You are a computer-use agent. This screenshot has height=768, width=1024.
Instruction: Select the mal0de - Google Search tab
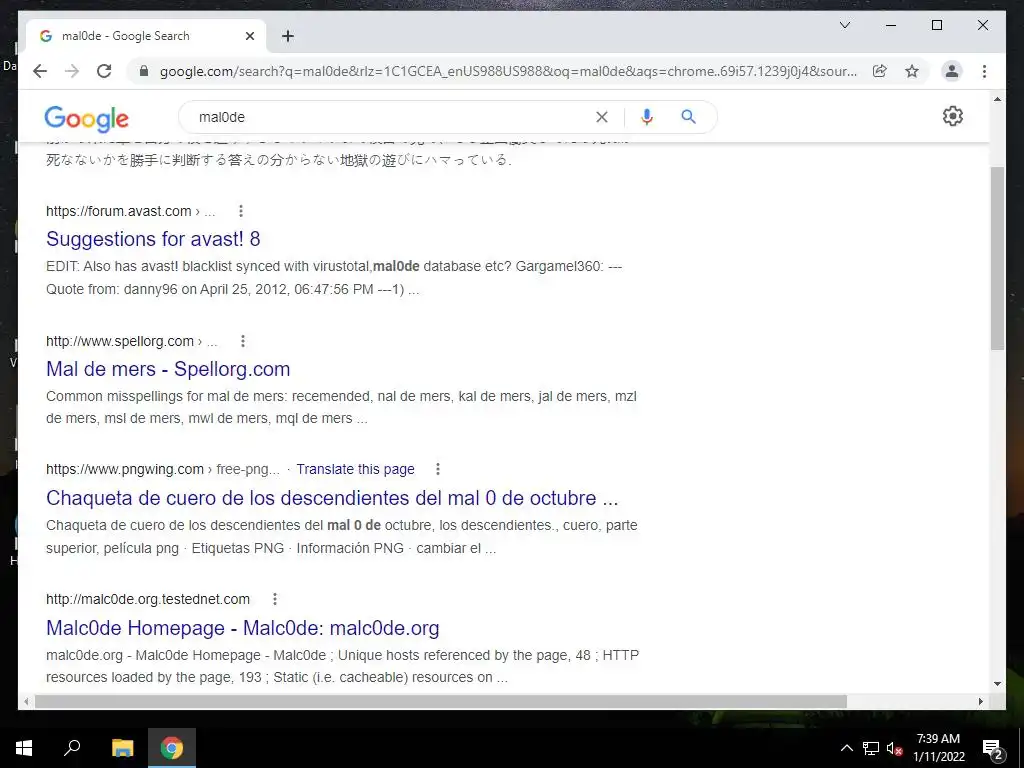coord(145,36)
